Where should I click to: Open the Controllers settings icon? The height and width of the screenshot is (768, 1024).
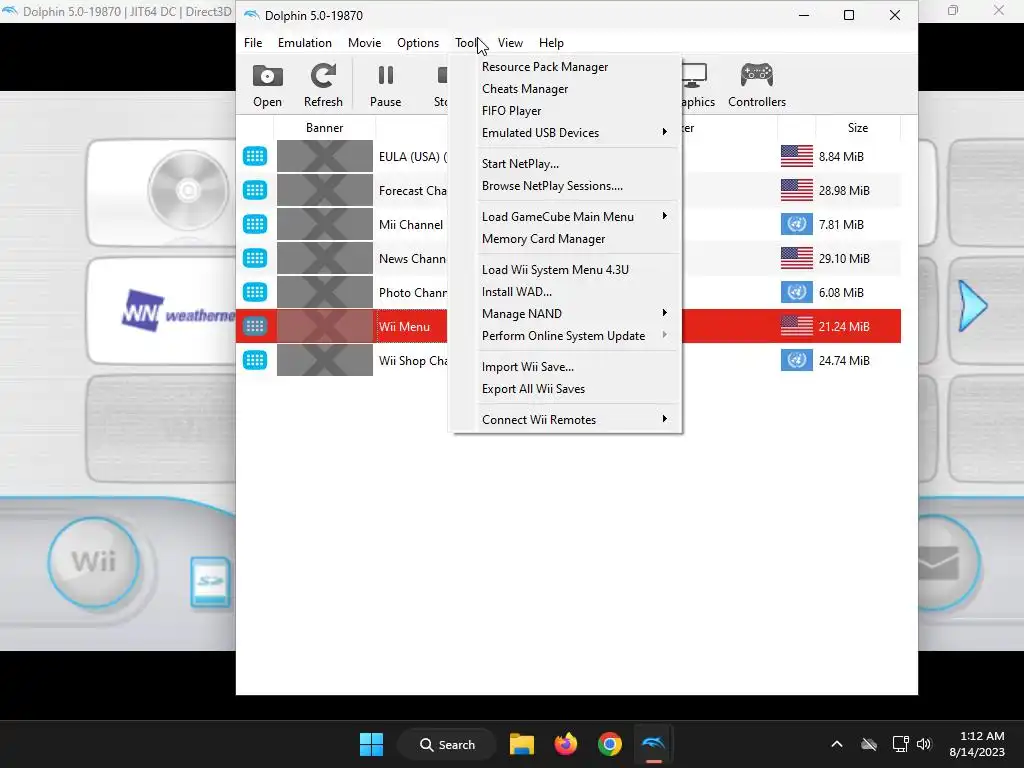coord(756,75)
